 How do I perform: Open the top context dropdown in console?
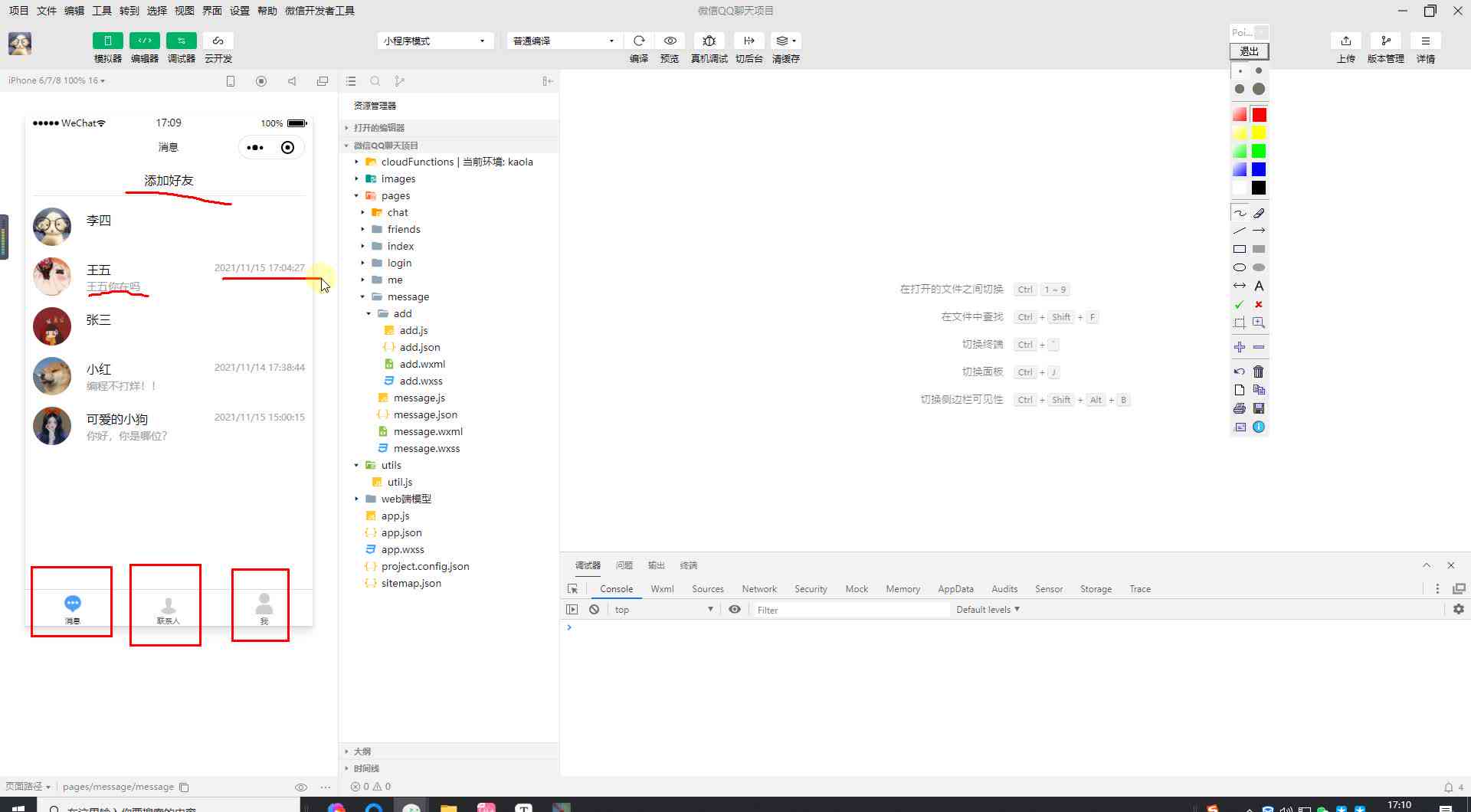pos(663,610)
